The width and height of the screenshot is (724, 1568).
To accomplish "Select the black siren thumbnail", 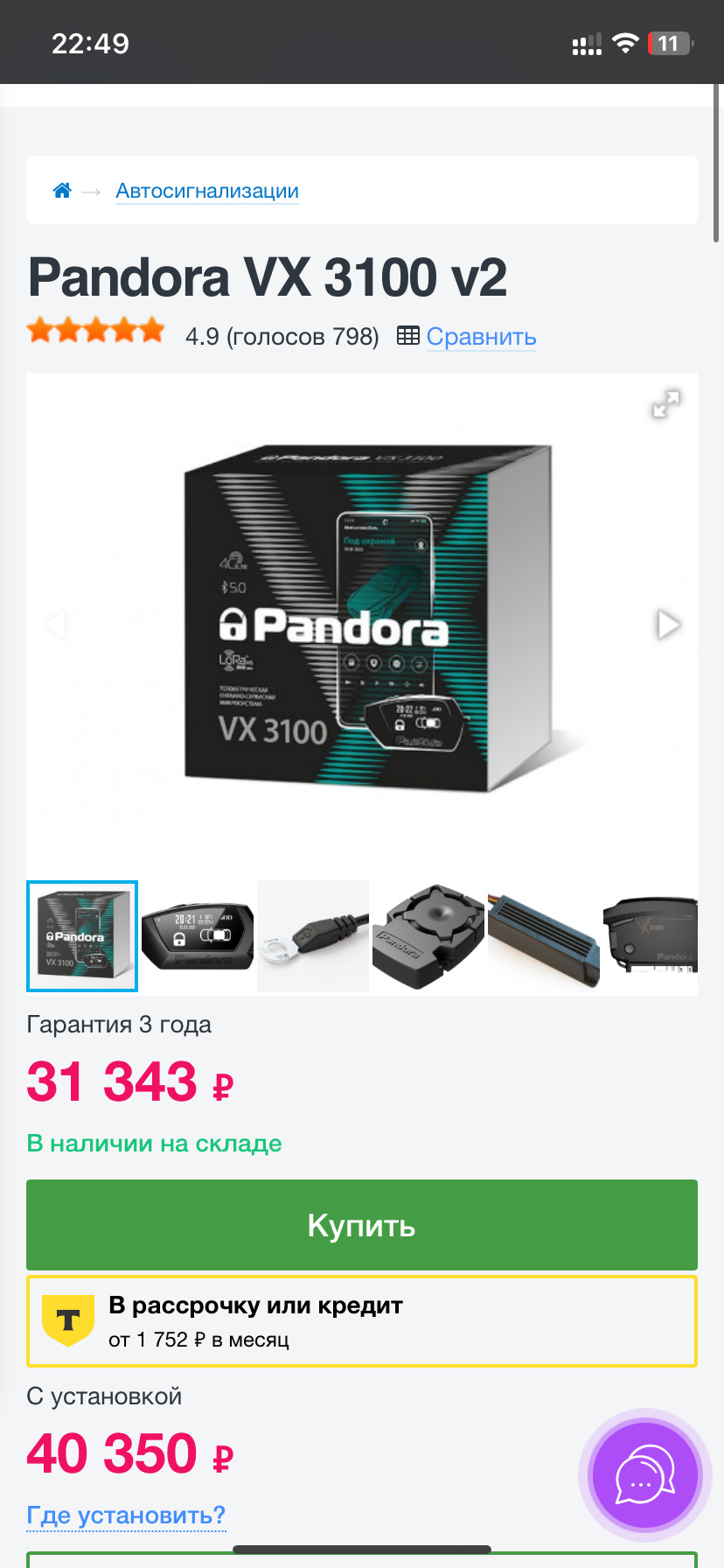I will 428,936.
